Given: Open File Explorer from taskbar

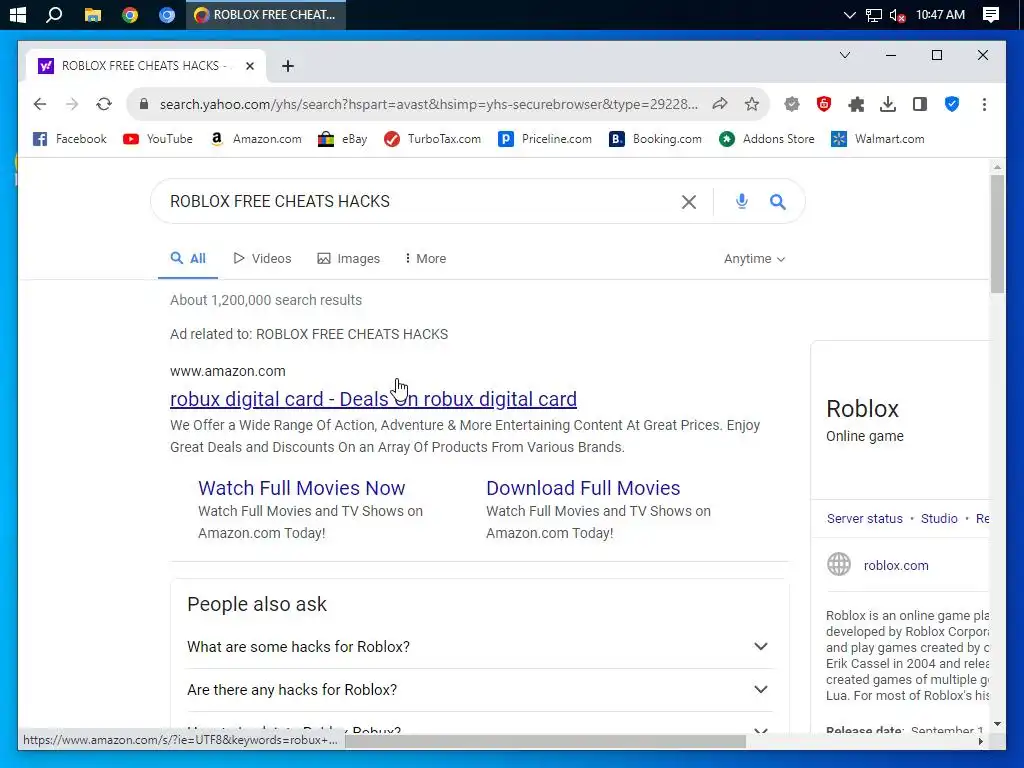Looking at the screenshot, I should 93,14.
